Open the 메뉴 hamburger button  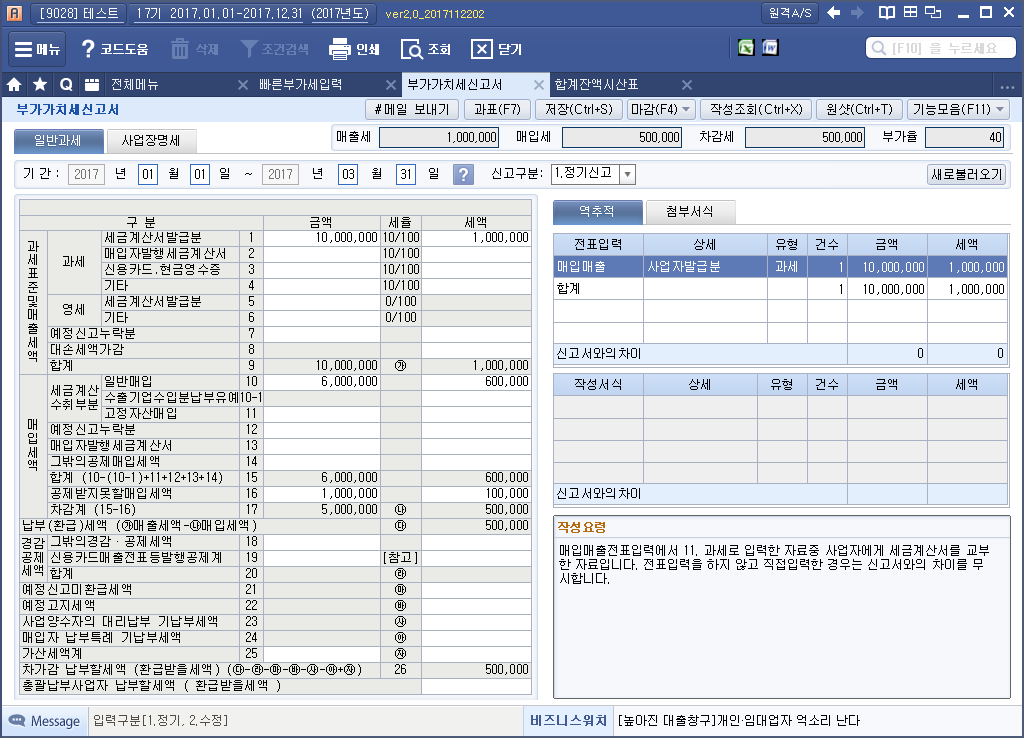coord(37,49)
